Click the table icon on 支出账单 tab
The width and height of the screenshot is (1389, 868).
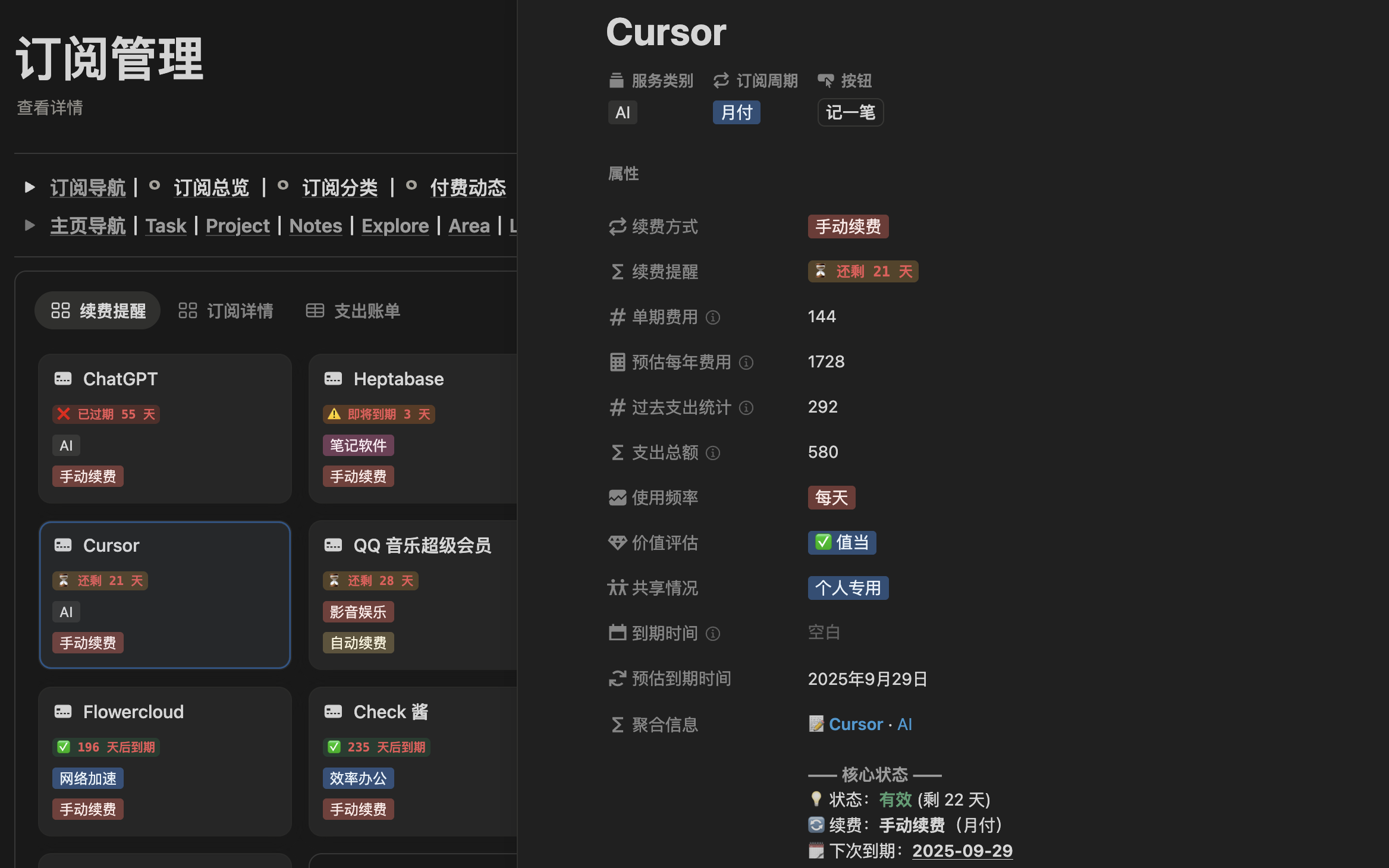tap(315, 310)
